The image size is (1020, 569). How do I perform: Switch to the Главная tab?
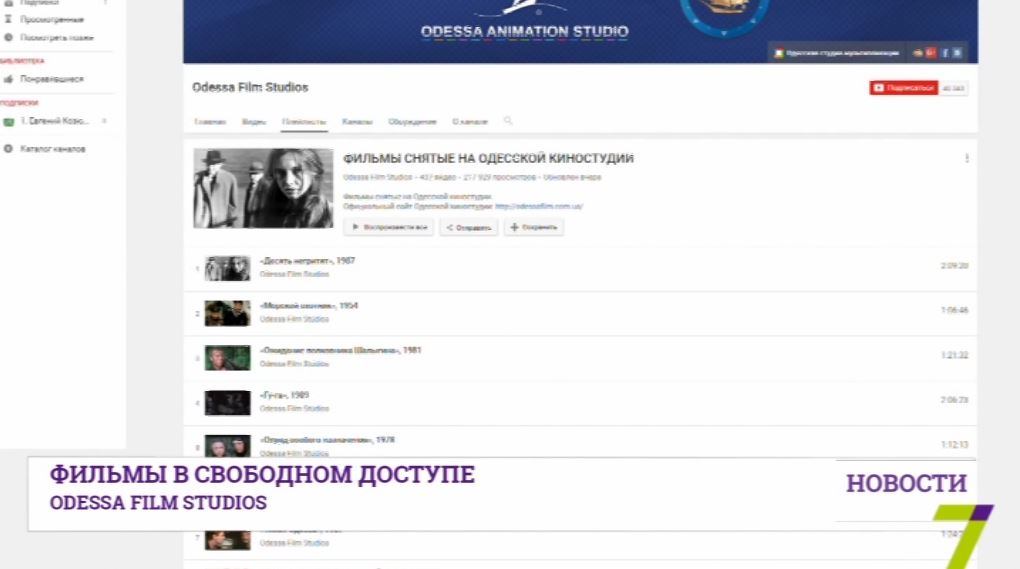click(209, 122)
